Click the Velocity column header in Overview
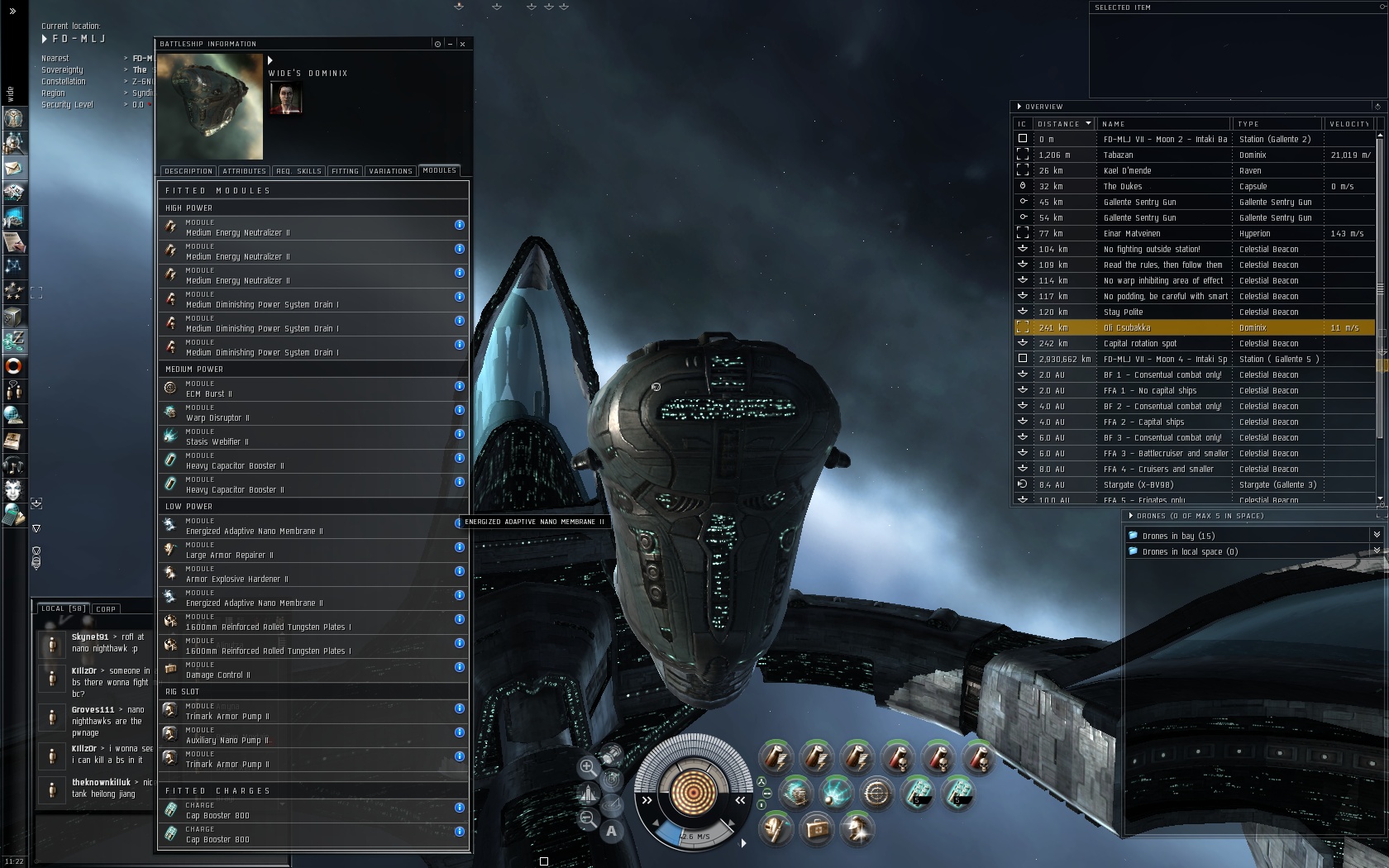Viewport: 1389px width, 868px height. click(1349, 124)
